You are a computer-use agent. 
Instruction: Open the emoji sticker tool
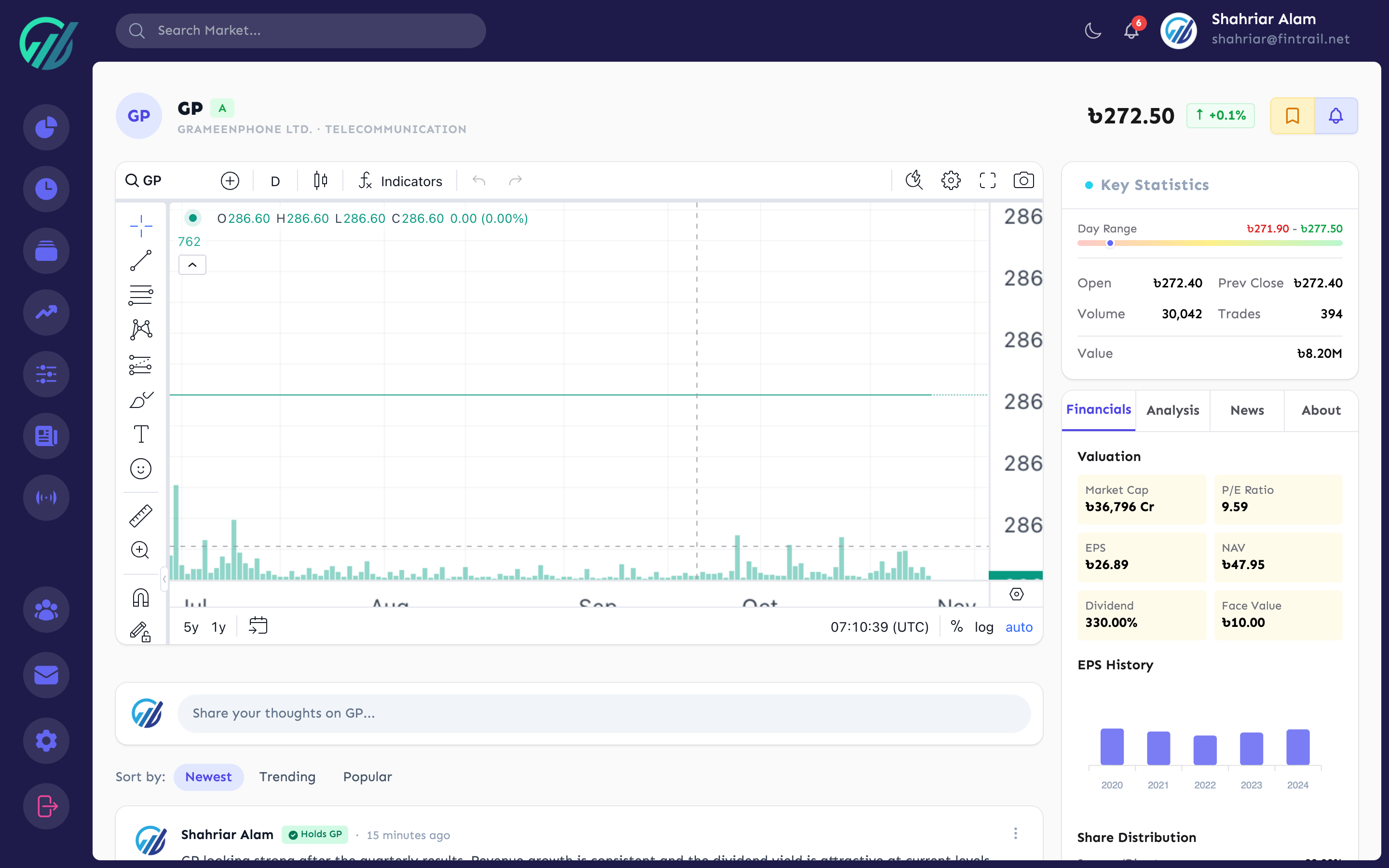tap(141, 468)
